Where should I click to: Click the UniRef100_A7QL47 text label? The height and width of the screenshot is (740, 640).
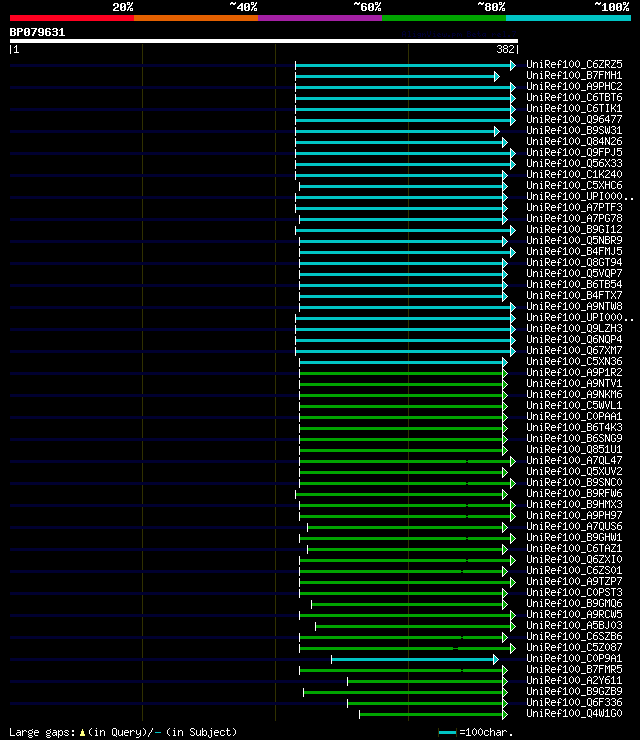point(574,460)
